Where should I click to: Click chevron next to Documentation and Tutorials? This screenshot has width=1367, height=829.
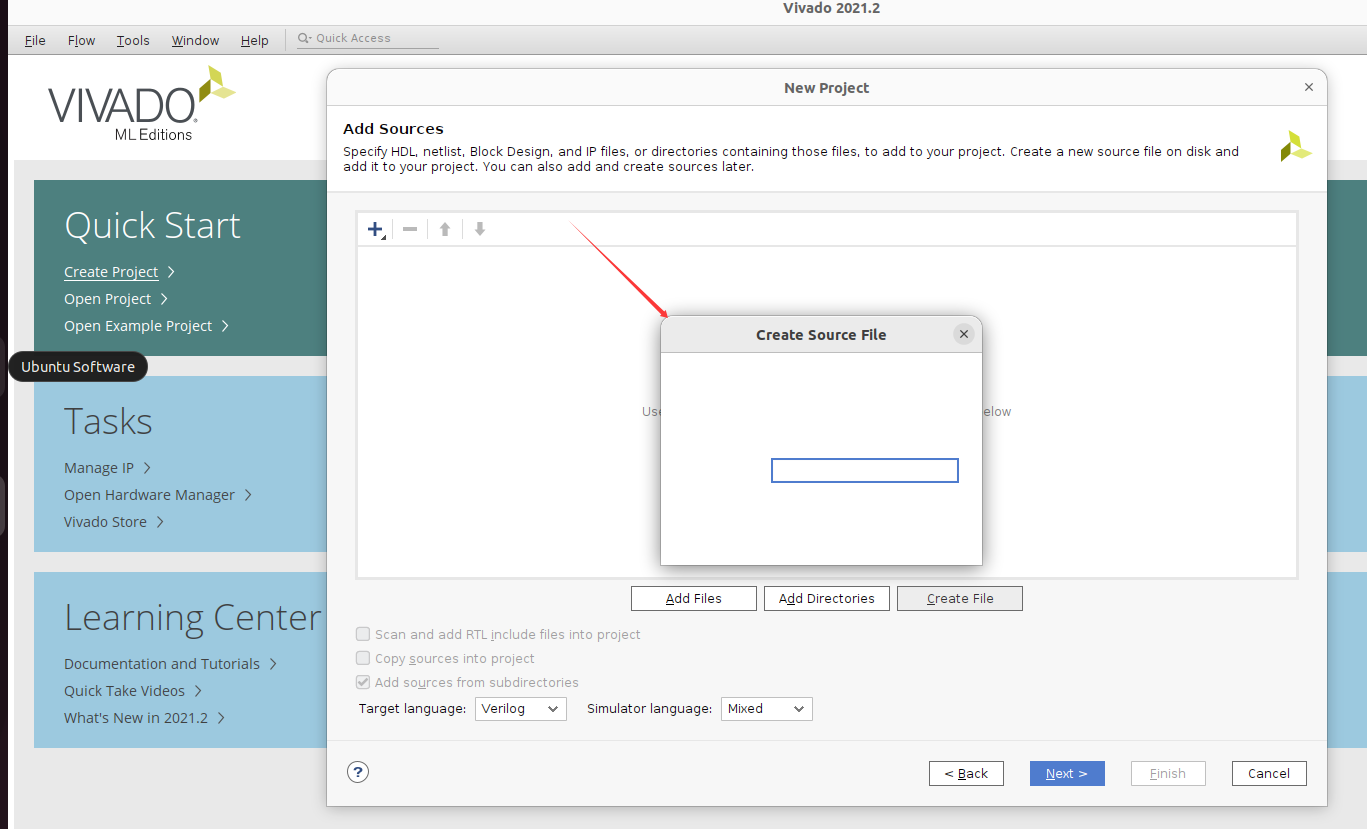click(x=273, y=664)
